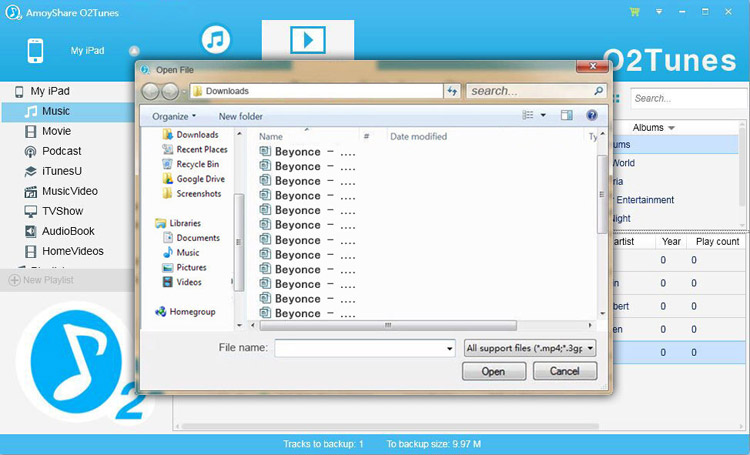Image resolution: width=750 pixels, height=455 pixels.
Task: Switch to the music note tab
Action: point(216,39)
